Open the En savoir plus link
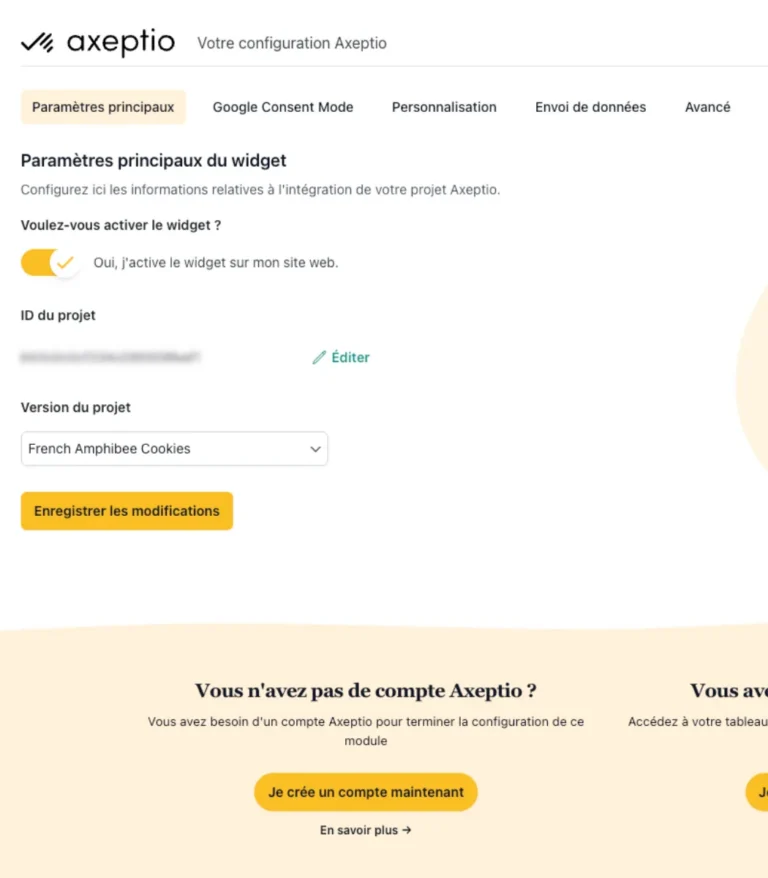 [360, 830]
